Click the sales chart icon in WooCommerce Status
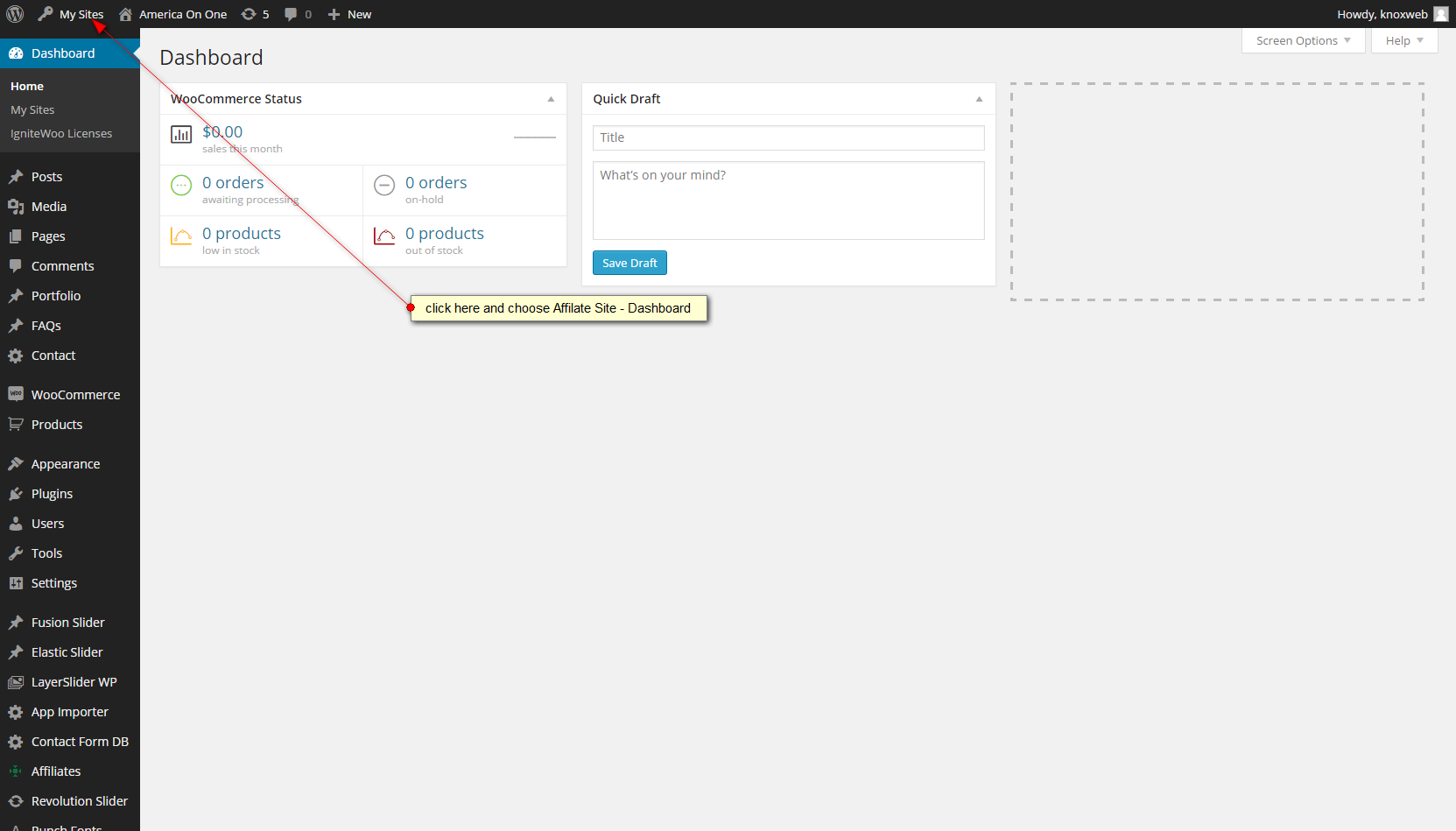The height and width of the screenshot is (831, 1456). click(x=181, y=134)
